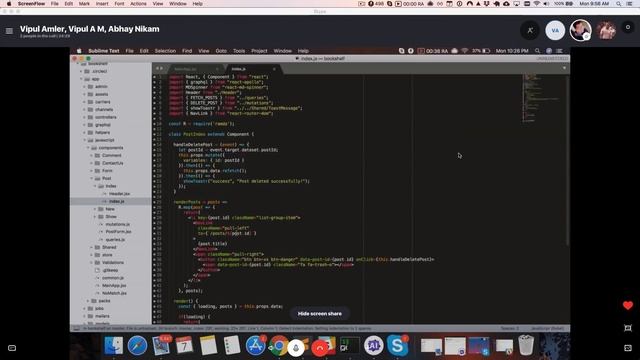Open the chat icon at bottom left
The width and height of the screenshot is (640, 360).
(12, 348)
